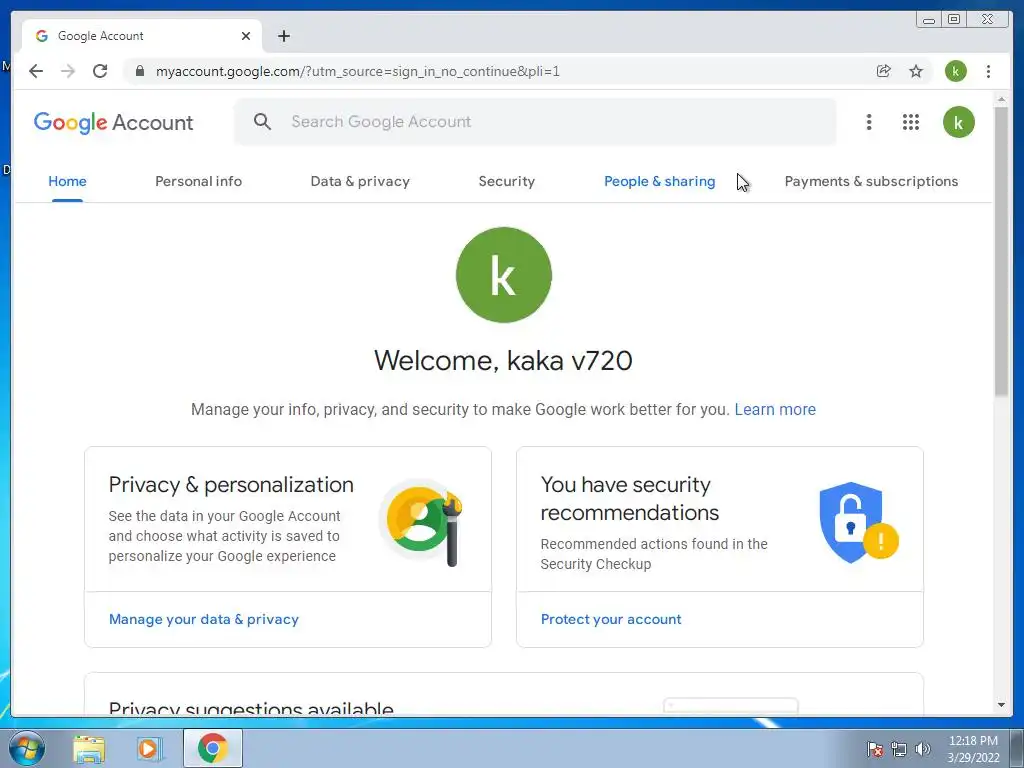Click the Google Account logo
The width and height of the screenshot is (1024, 768).
(x=114, y=122)
